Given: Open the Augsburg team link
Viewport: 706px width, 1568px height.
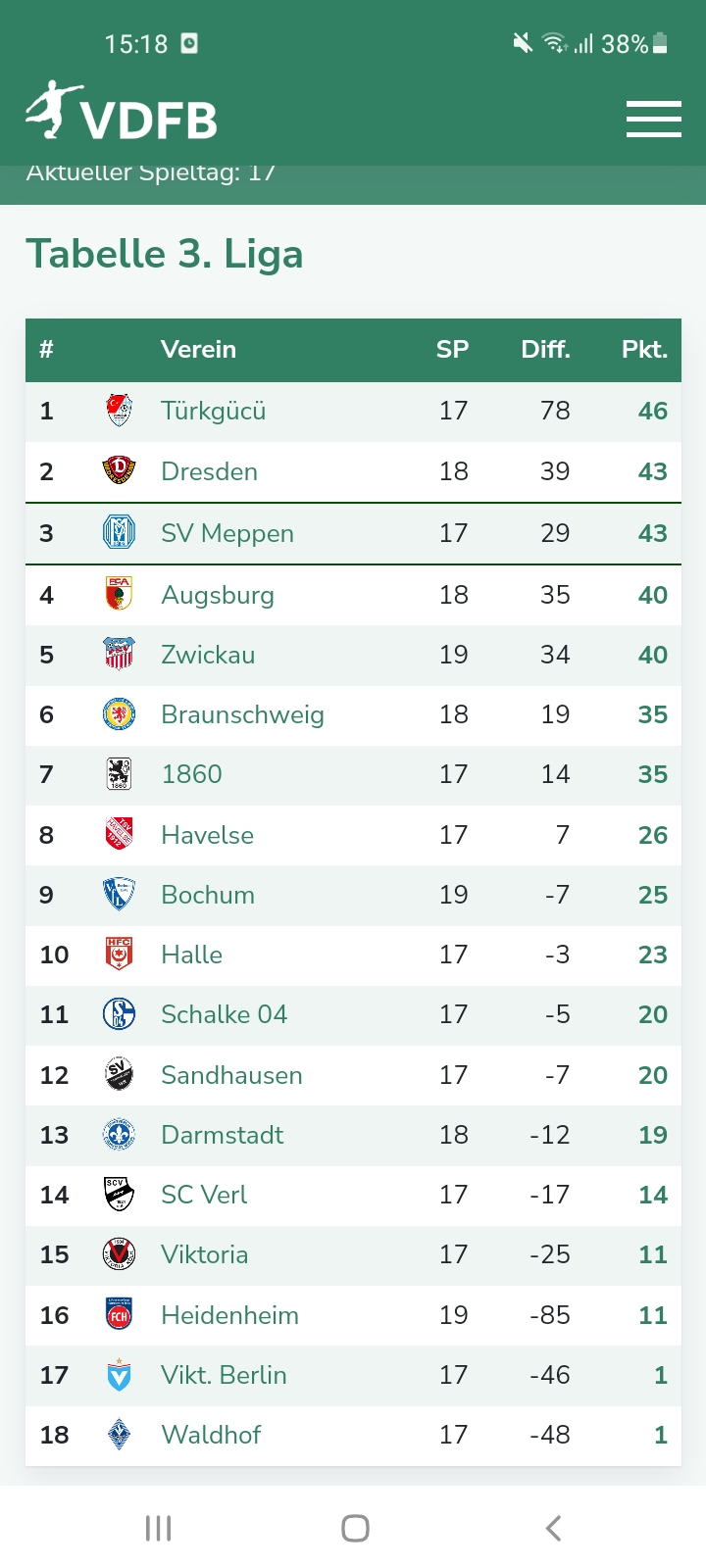Looking at the screenshot, I should point(218,595).
